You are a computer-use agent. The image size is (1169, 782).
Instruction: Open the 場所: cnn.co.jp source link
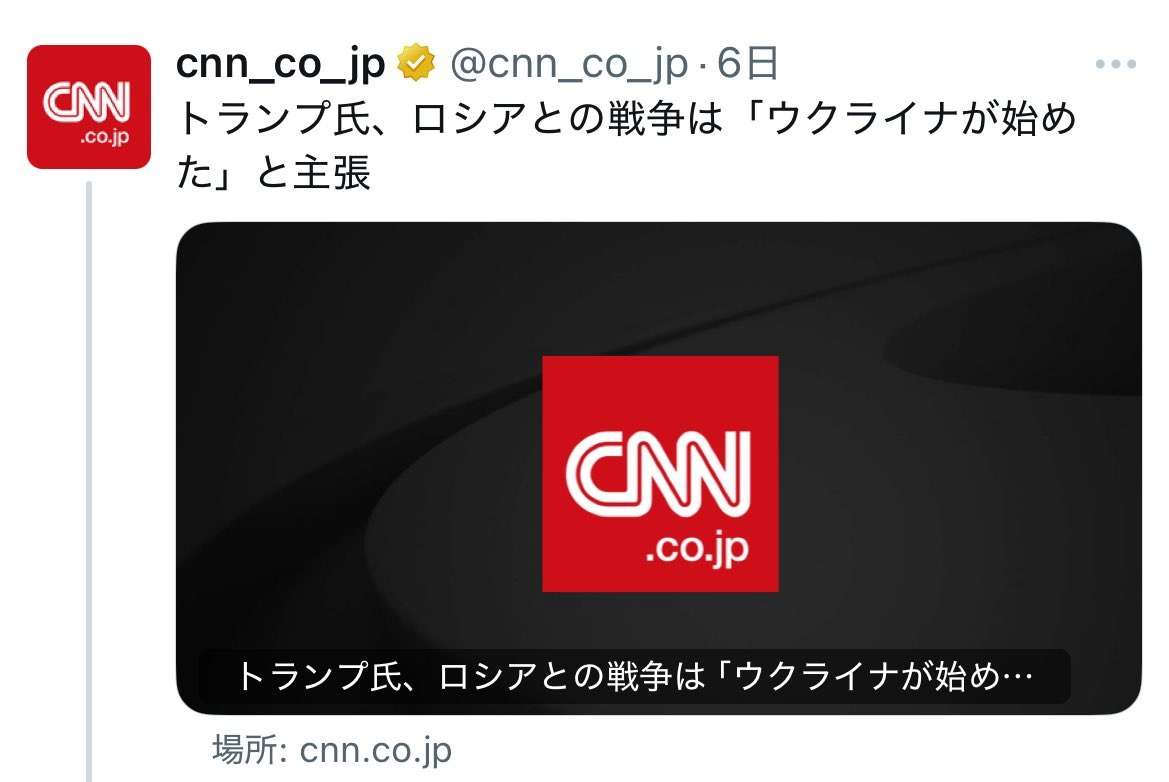point(332,750)
